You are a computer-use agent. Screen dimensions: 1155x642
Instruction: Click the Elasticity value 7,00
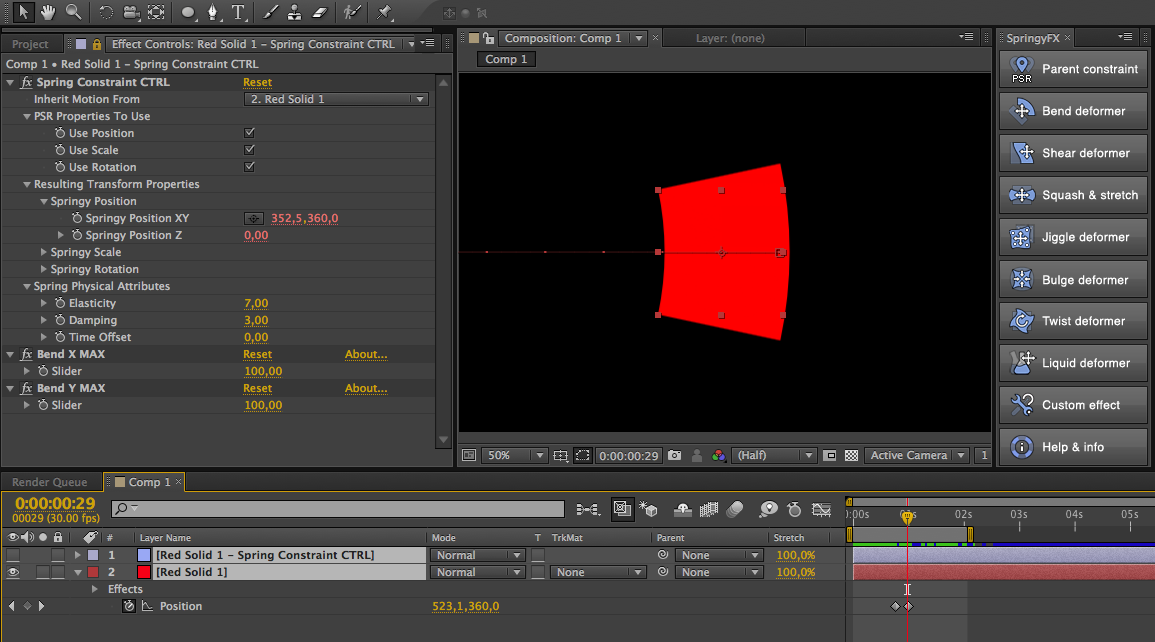(x=256, y=303)
